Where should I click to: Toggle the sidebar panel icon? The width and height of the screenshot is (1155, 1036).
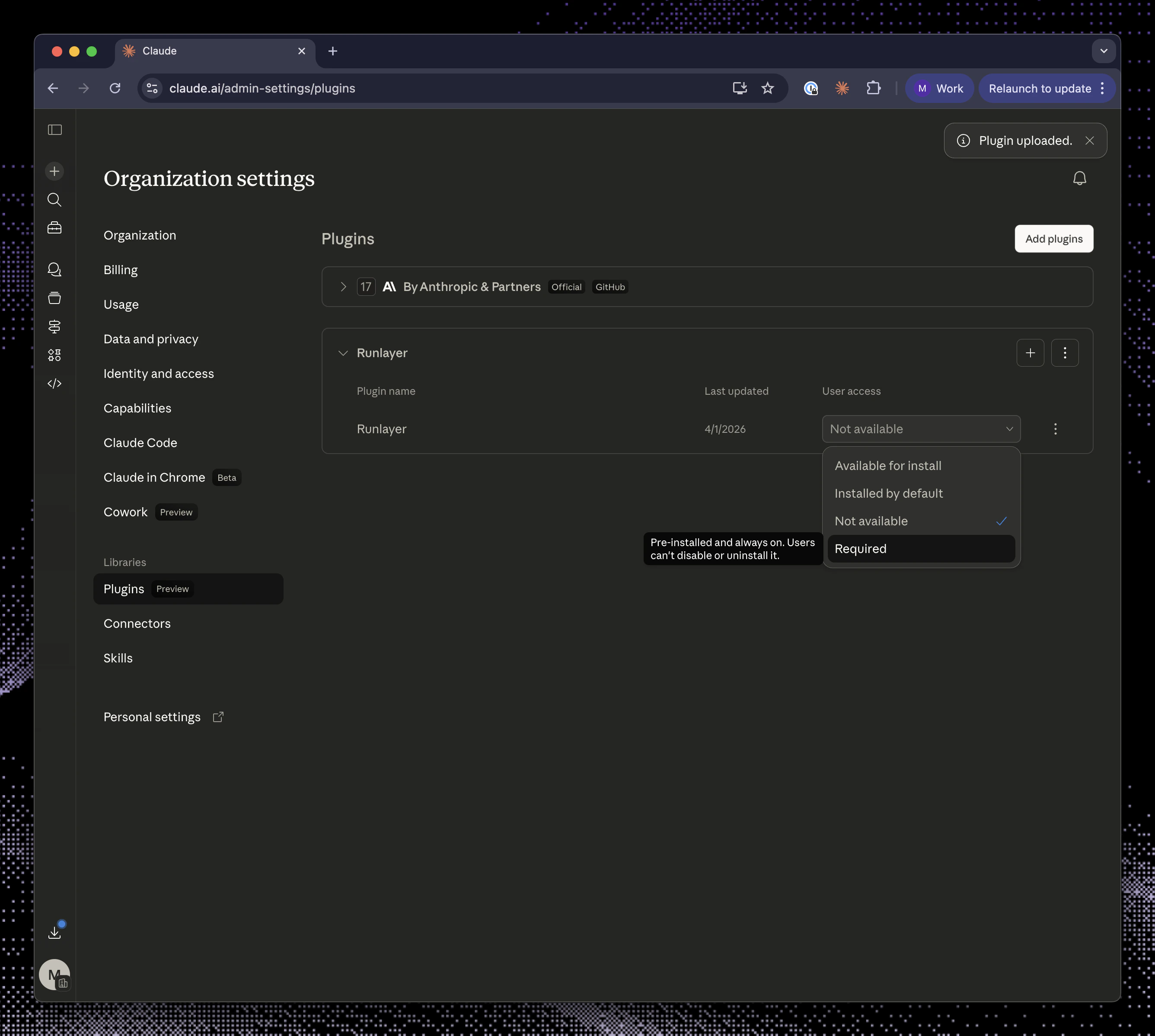point(54,130)
